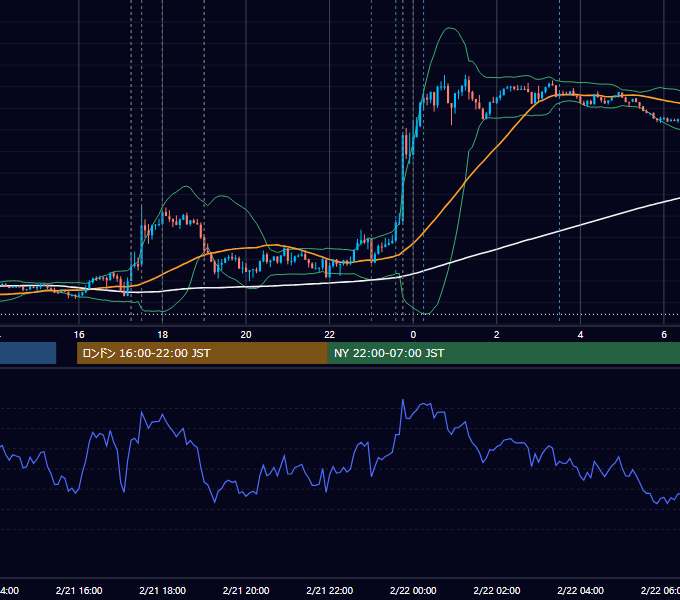Select the 2/22 02:00 time label

point(497,590)
